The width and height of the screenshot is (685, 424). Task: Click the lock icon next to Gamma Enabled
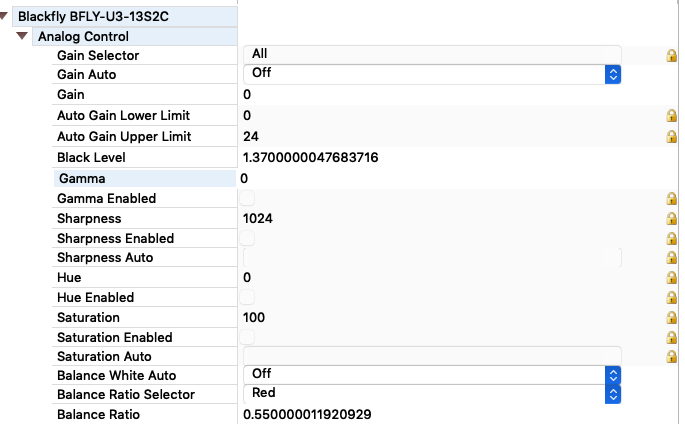(671, 199)
